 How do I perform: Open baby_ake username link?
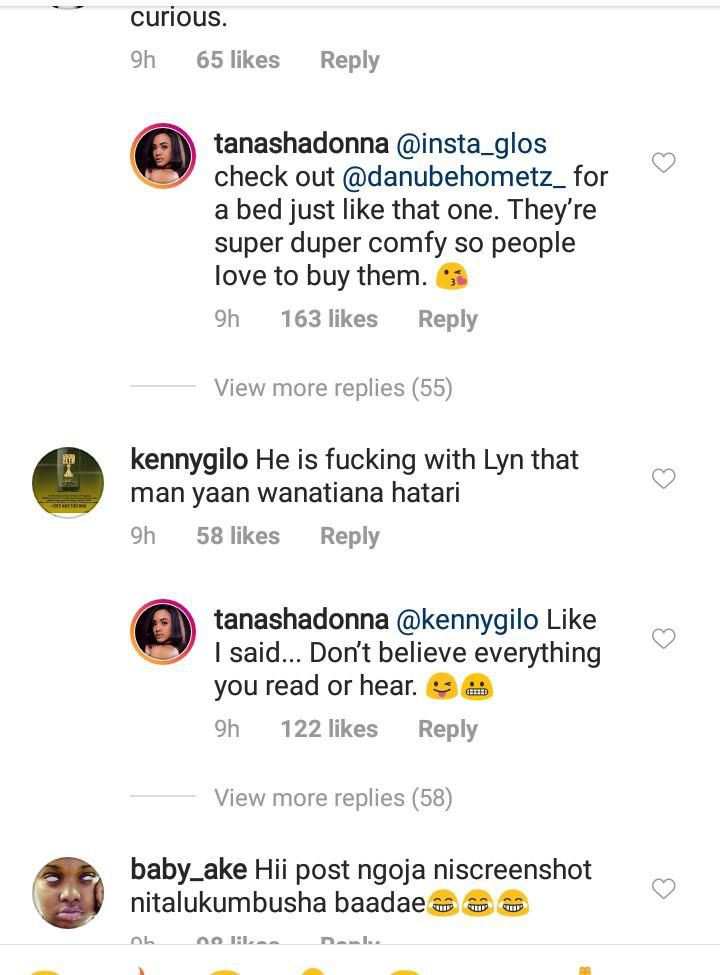[x=188, y=869]
